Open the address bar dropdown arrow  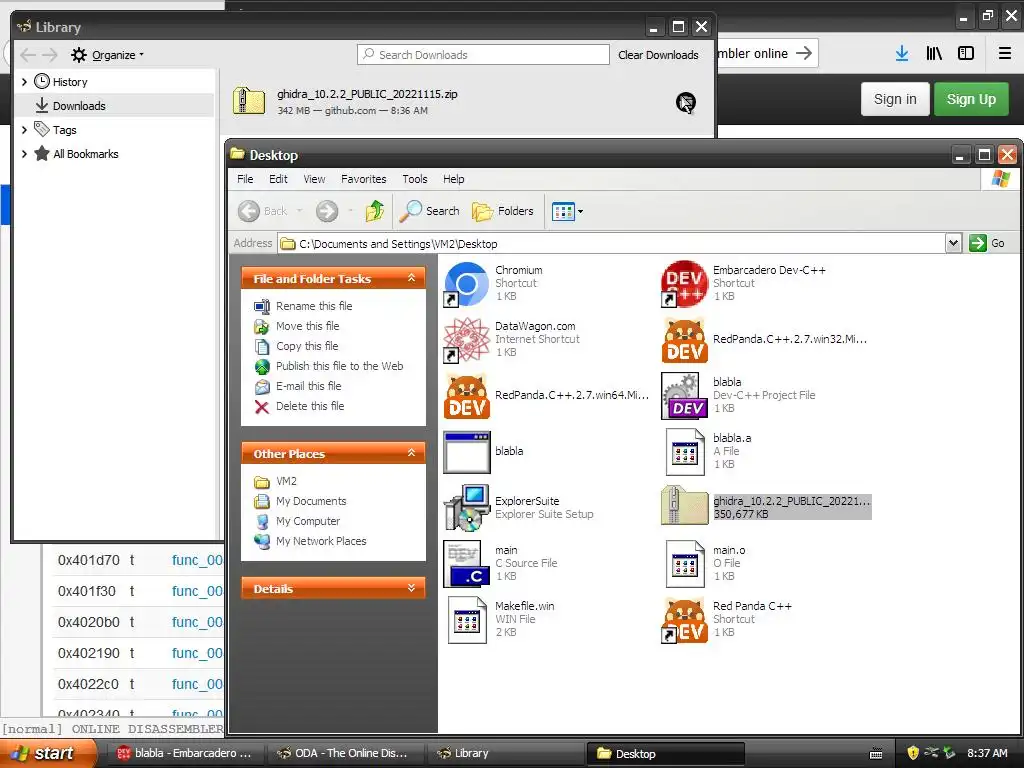click(953, 244)
